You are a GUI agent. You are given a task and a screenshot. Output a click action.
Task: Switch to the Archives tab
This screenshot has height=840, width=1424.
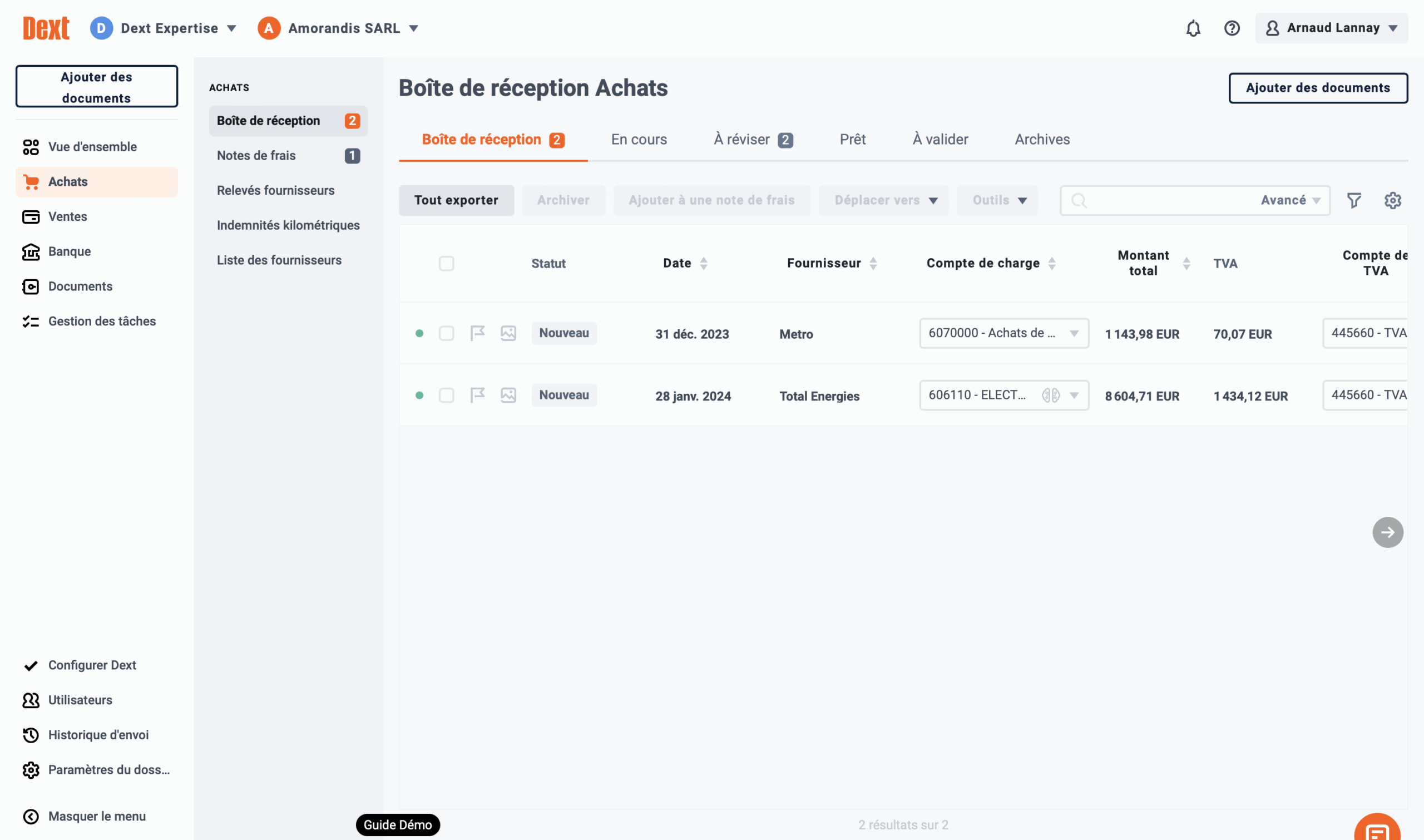tap(1042, 140)
